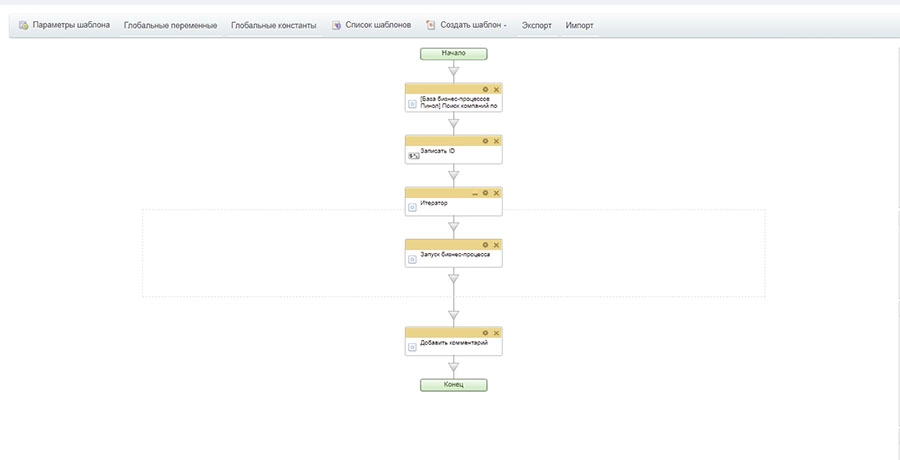Screen dimensions: 900x460
Task: Click Импорт in the toolbar
Action: (x=579, y=25)
